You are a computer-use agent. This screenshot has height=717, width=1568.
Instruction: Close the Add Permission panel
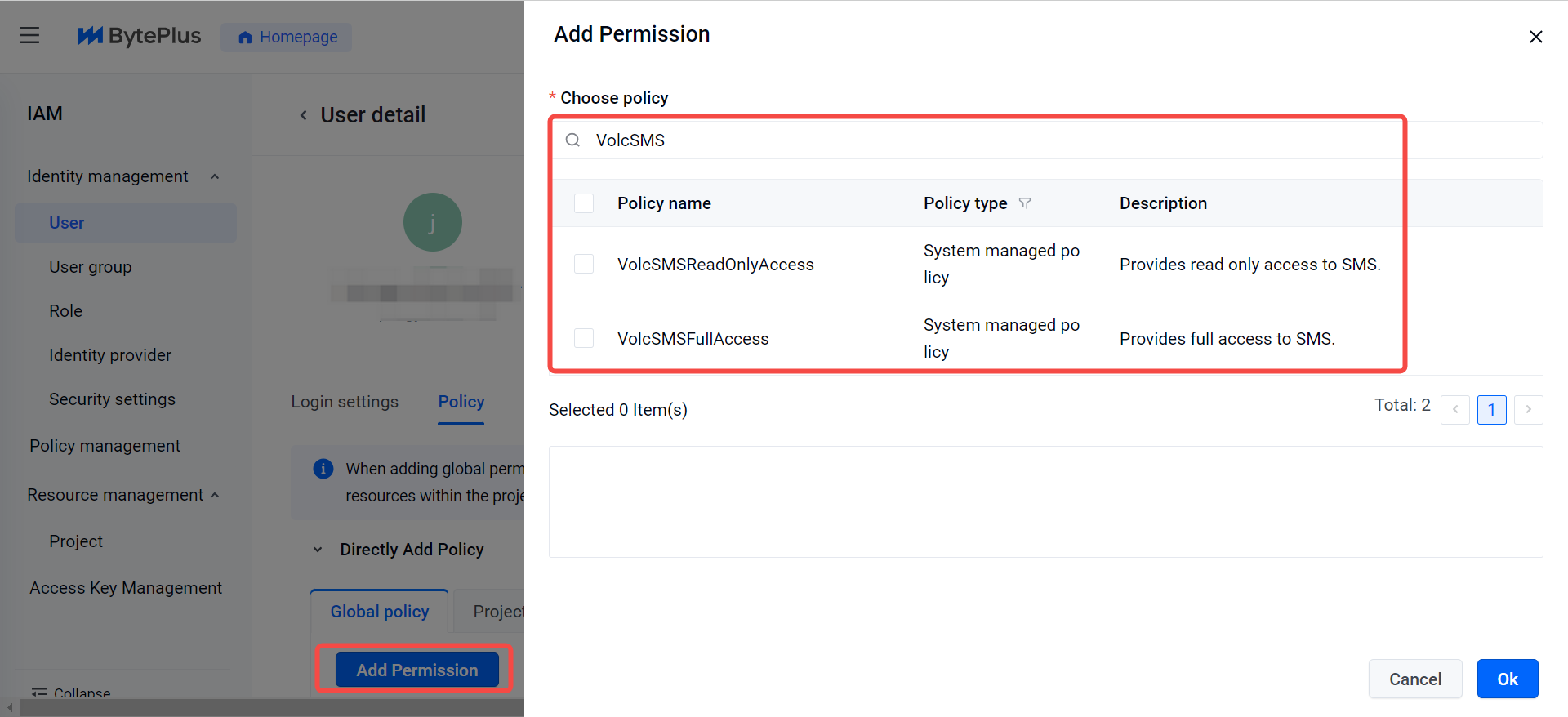click(x=1535, y=37)
